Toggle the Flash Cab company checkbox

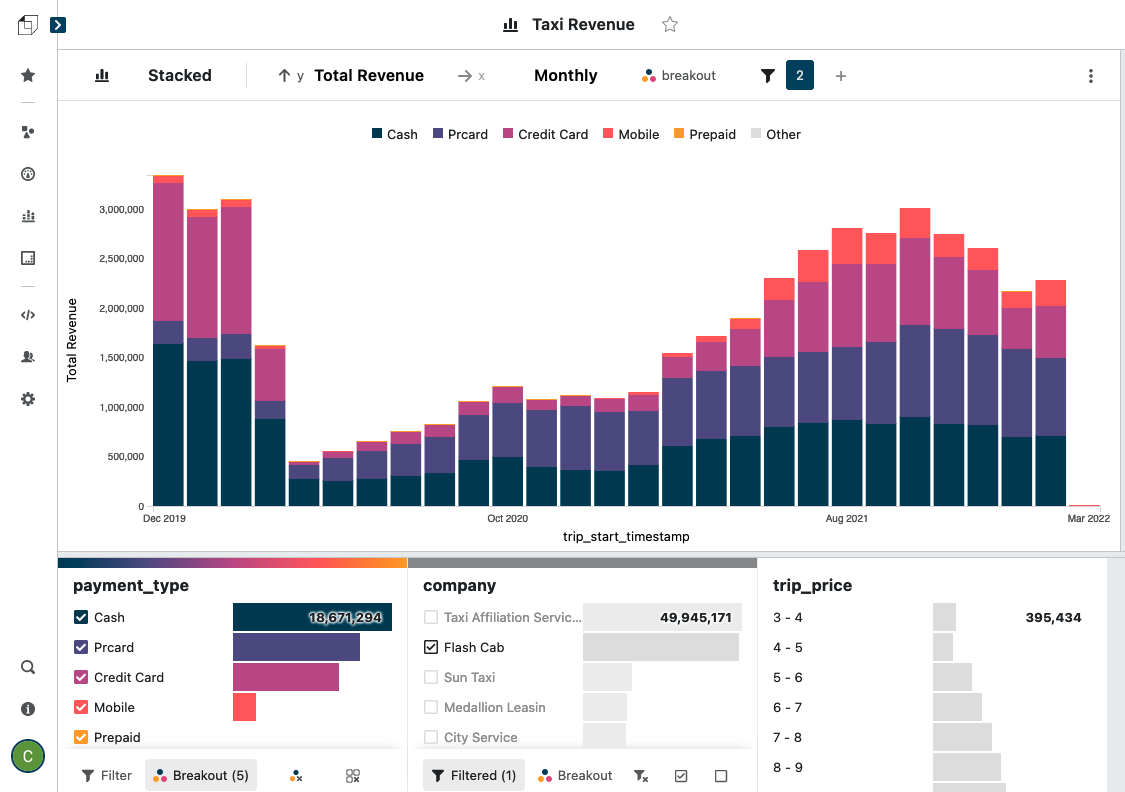[431, 648]
